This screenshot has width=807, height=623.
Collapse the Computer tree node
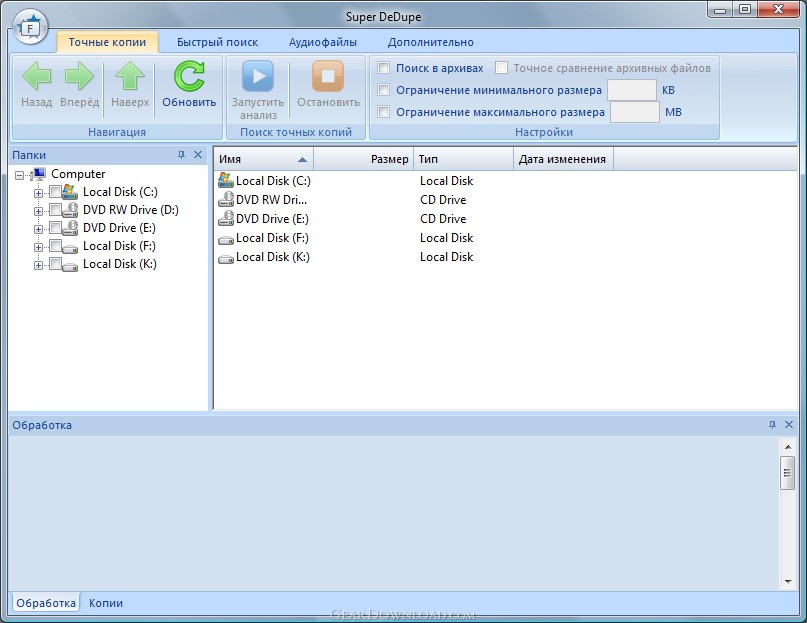(19, 176)
